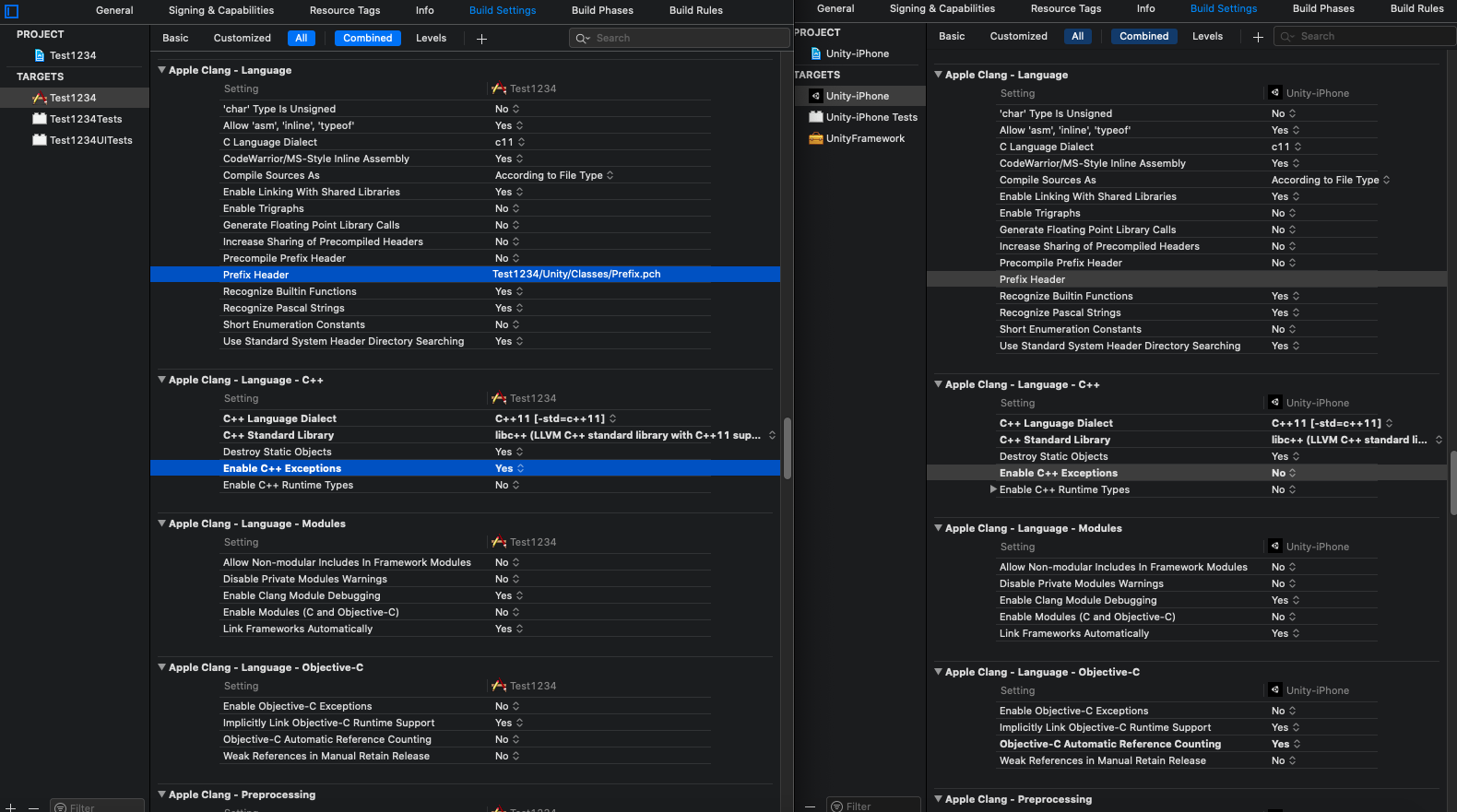Click Test1234 column icon under Apple Clang - Language
The width and height of the screenshot is (1457, 812).
click(499, 88)
